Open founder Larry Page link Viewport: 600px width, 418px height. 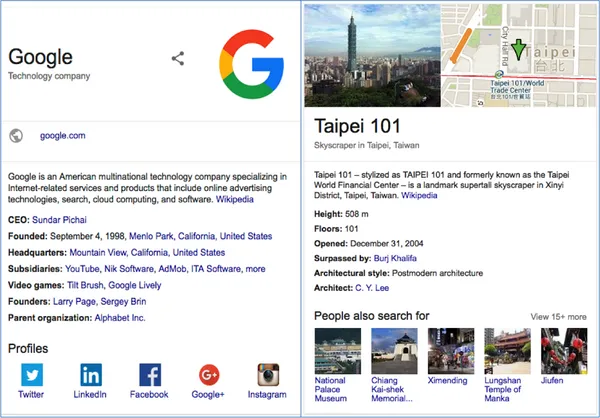74,302
